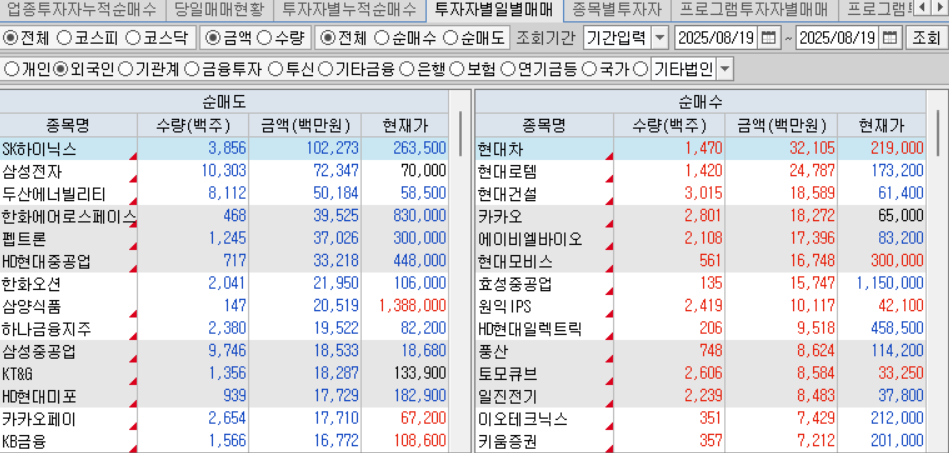Open the 기타법인 investor dropdown
949x453 pixels.
[724, 69]
